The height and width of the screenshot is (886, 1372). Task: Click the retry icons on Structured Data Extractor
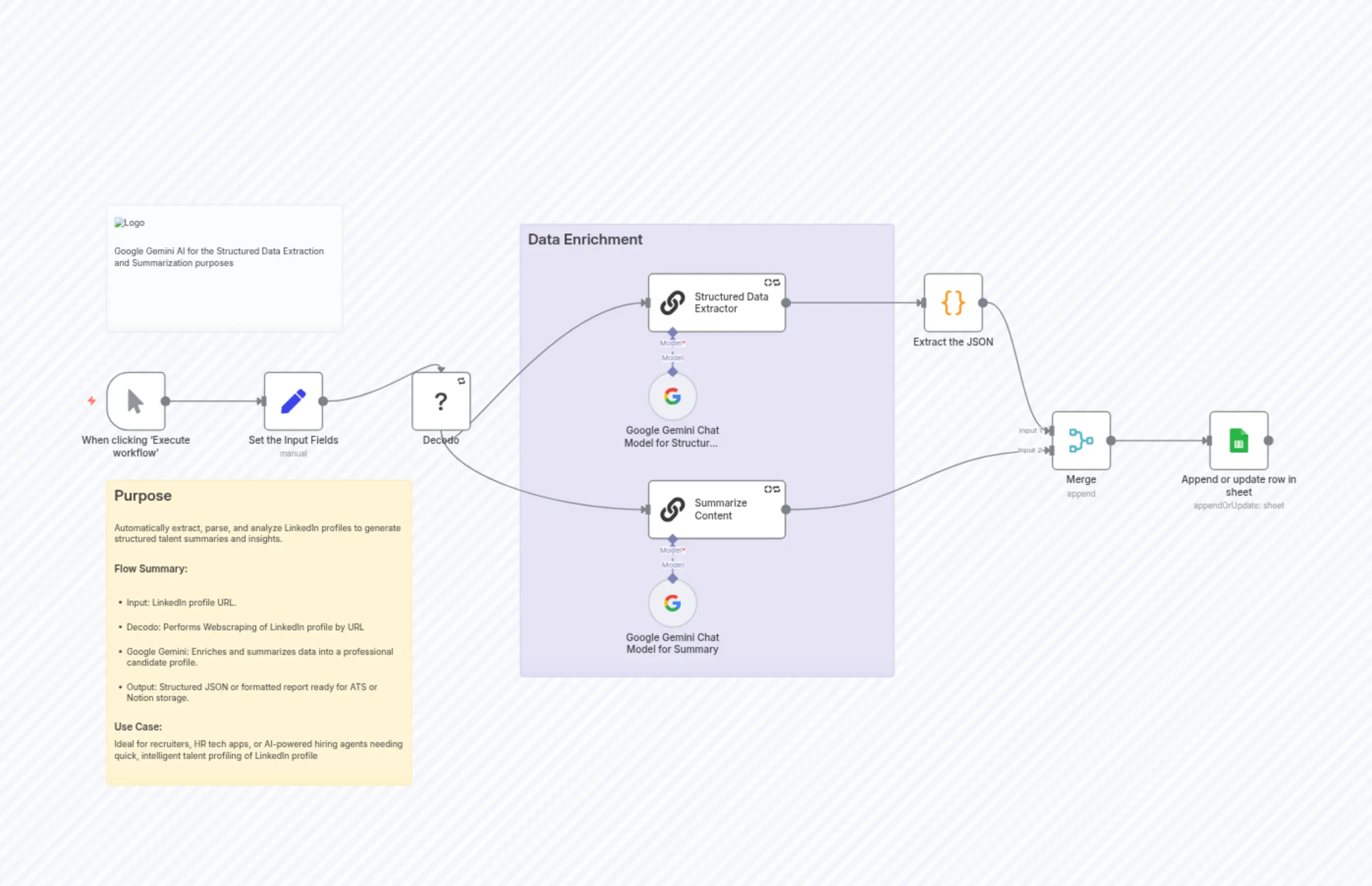coord(772,282)
